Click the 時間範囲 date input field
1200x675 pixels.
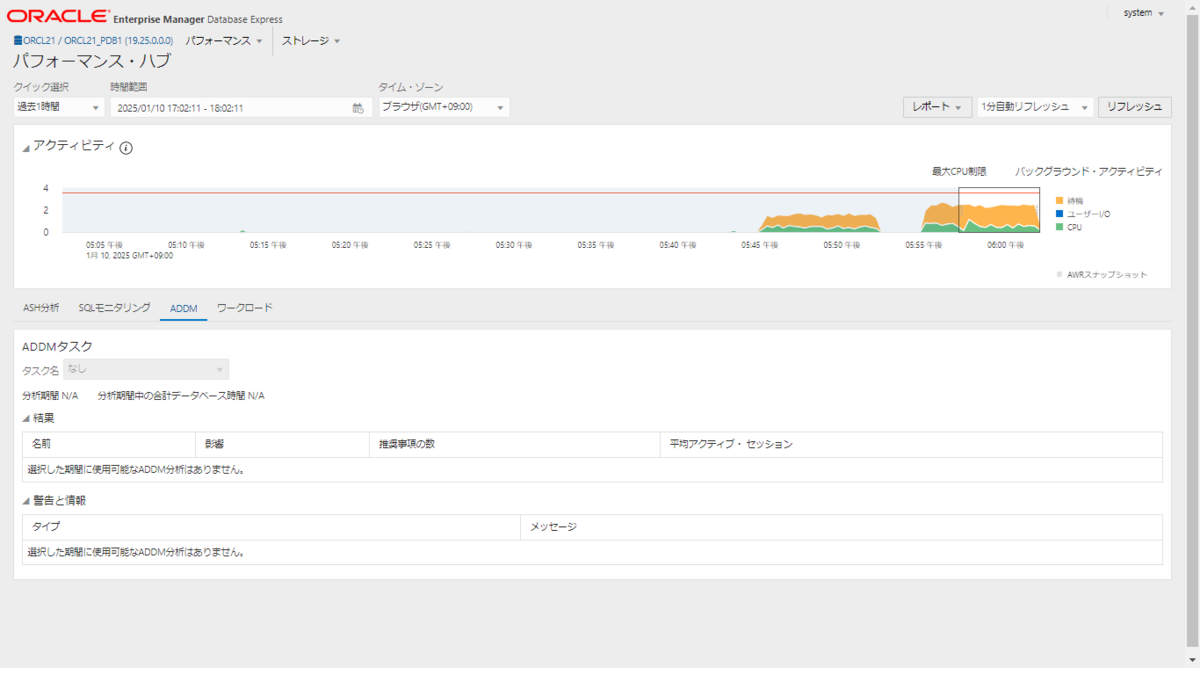230,107
